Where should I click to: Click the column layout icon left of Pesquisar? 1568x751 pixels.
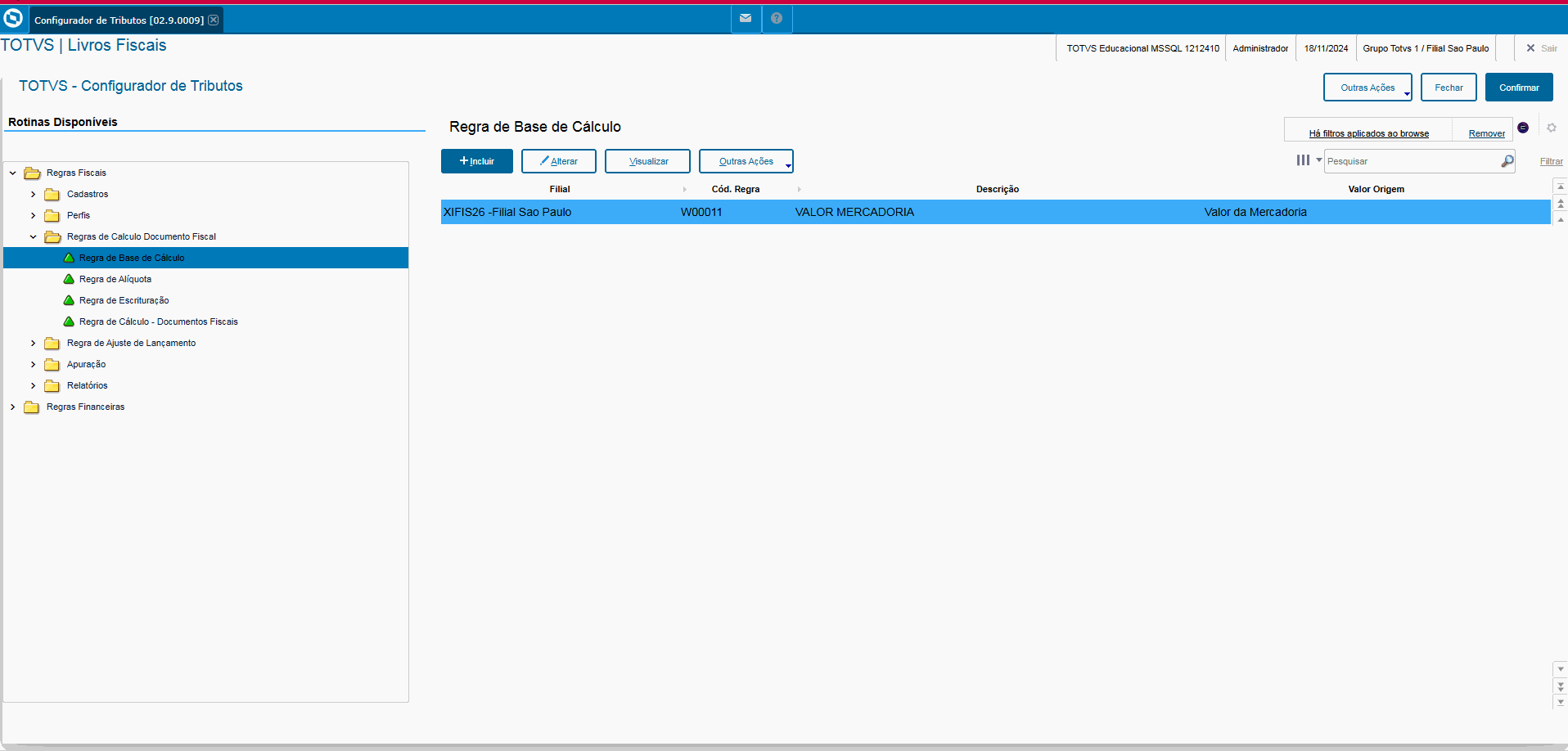coord(1303,160)
